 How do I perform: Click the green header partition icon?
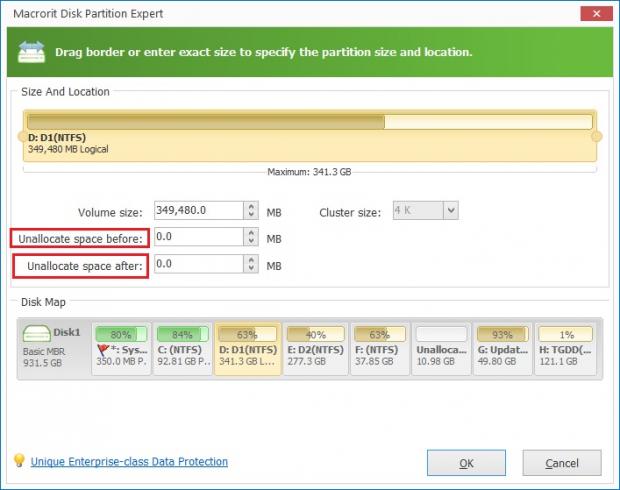[x=32, y=52]
